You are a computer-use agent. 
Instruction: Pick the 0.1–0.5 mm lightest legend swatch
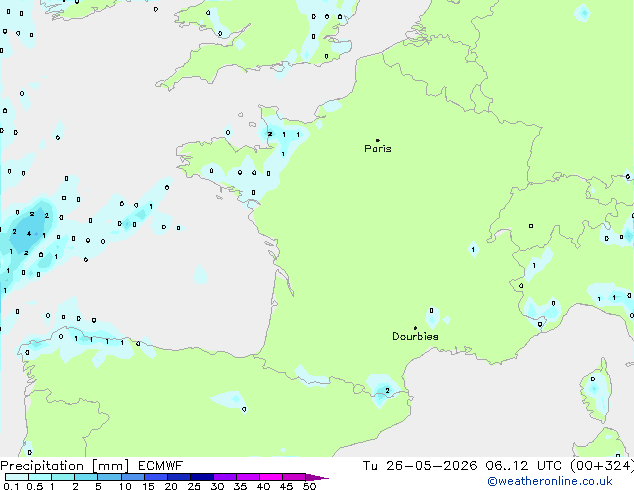17,477
